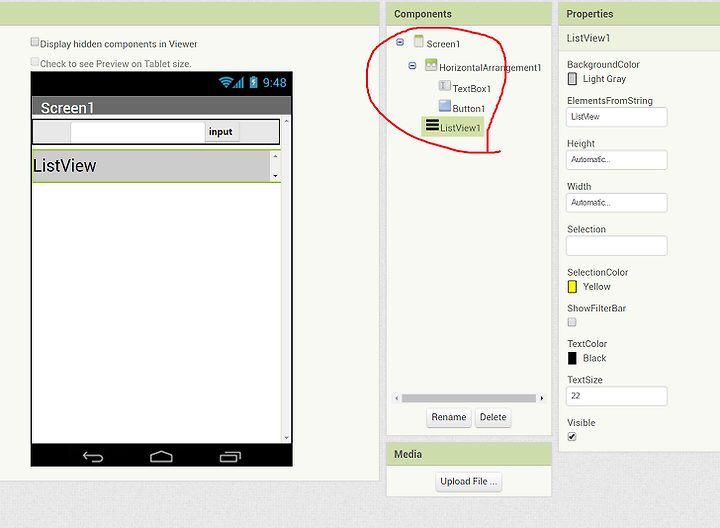
Task: Click the Light Gray color label
Action: (x=604, y=79)
